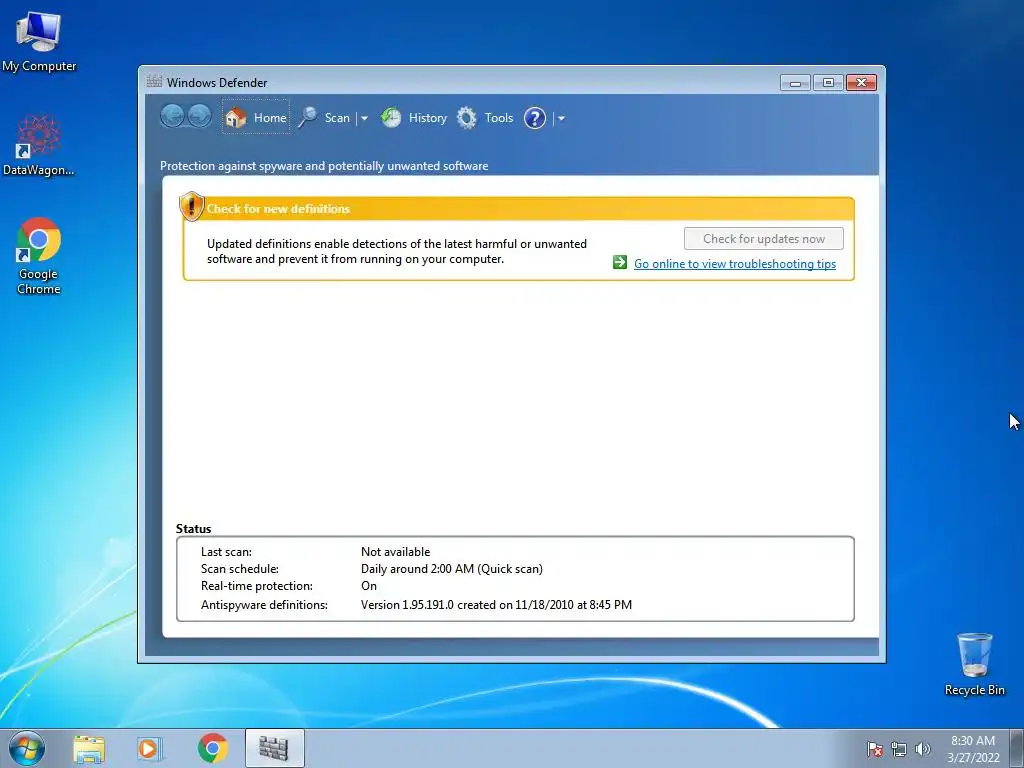The height and width of the screenshot is (768, 1024).
Task: Click the warning shield icon in banner
Action: click(x=191, y=206)
